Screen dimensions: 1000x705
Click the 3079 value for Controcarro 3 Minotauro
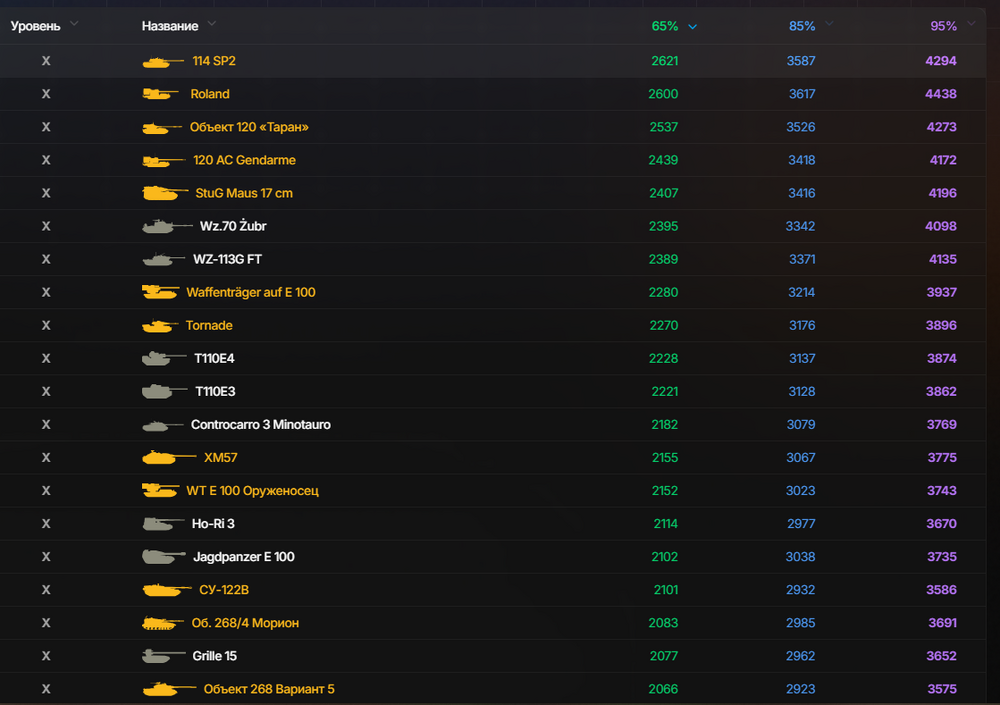coord(800,425)
